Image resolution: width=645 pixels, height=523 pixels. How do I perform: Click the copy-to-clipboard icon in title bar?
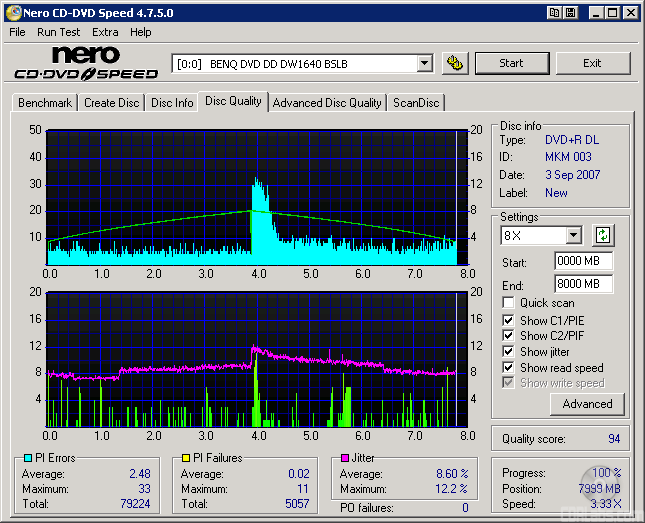coord(553,13)
